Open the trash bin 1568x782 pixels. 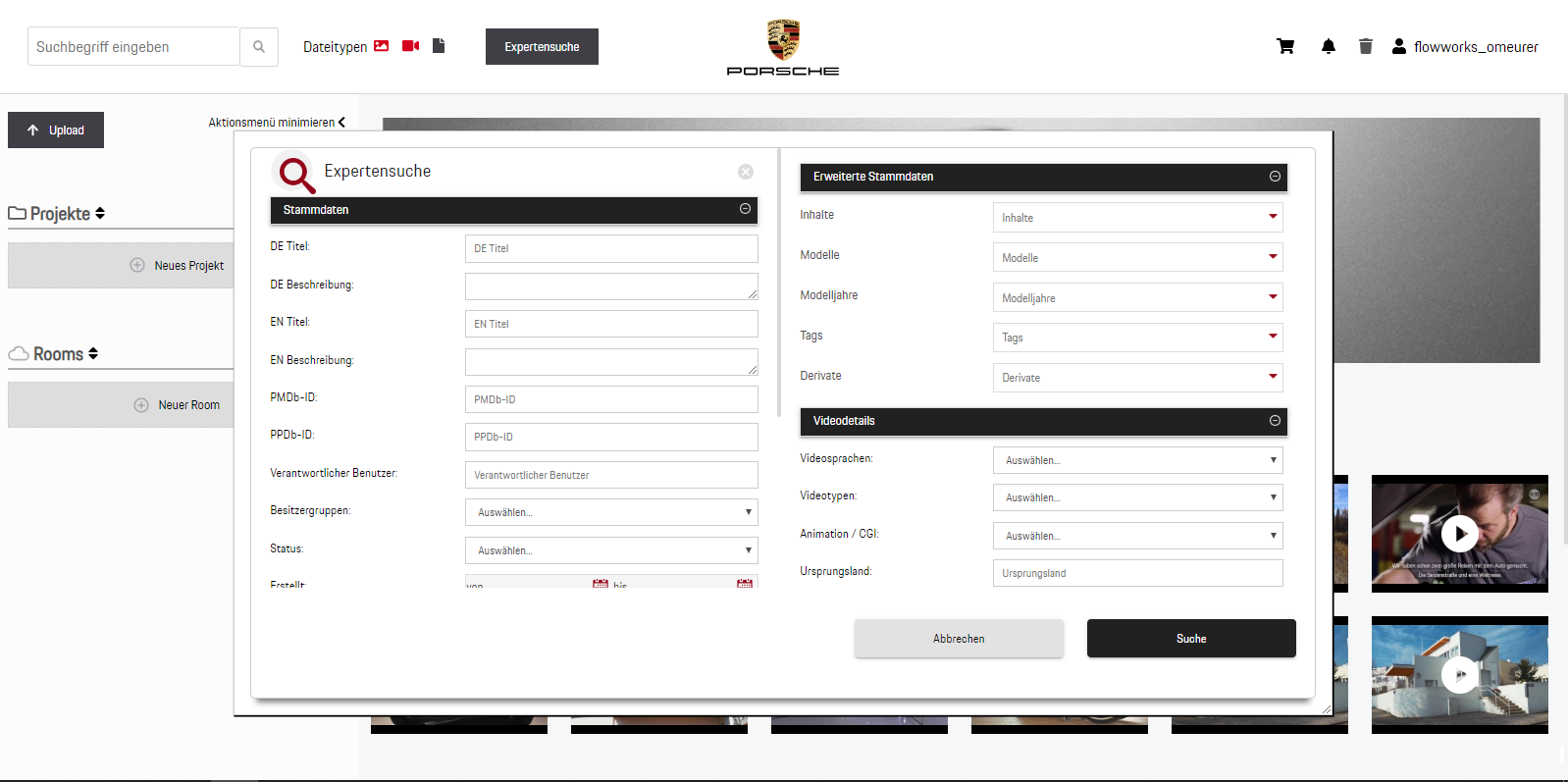1365,46
